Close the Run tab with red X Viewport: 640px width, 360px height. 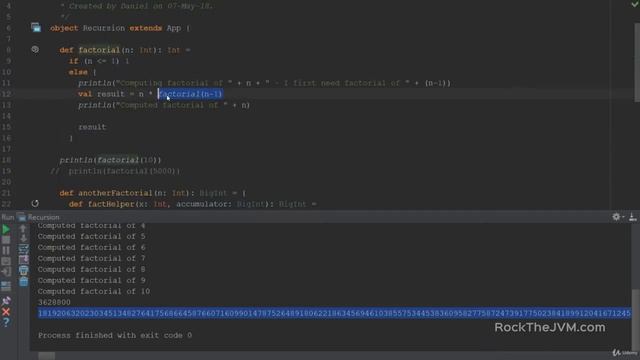[6, 312]
